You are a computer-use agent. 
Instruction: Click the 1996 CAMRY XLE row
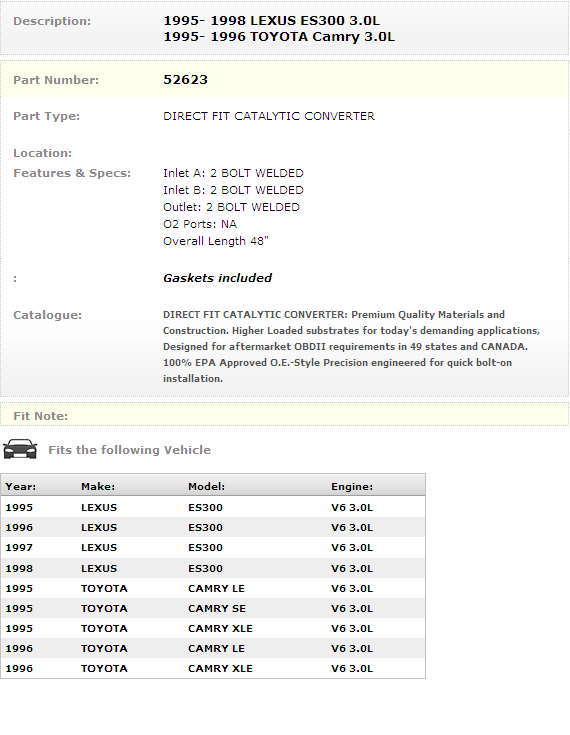click(x=213, y=668)
